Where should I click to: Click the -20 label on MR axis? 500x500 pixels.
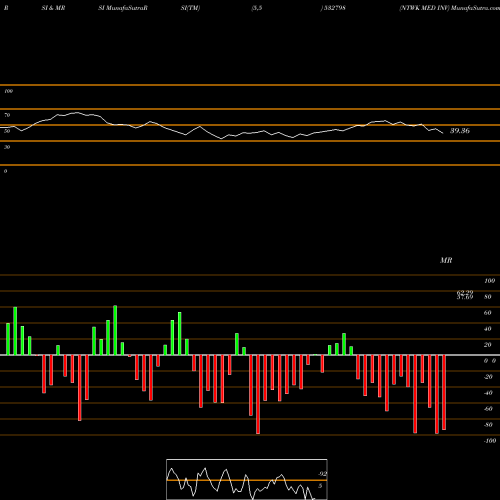pyautogui.click(x=488, y=377)
